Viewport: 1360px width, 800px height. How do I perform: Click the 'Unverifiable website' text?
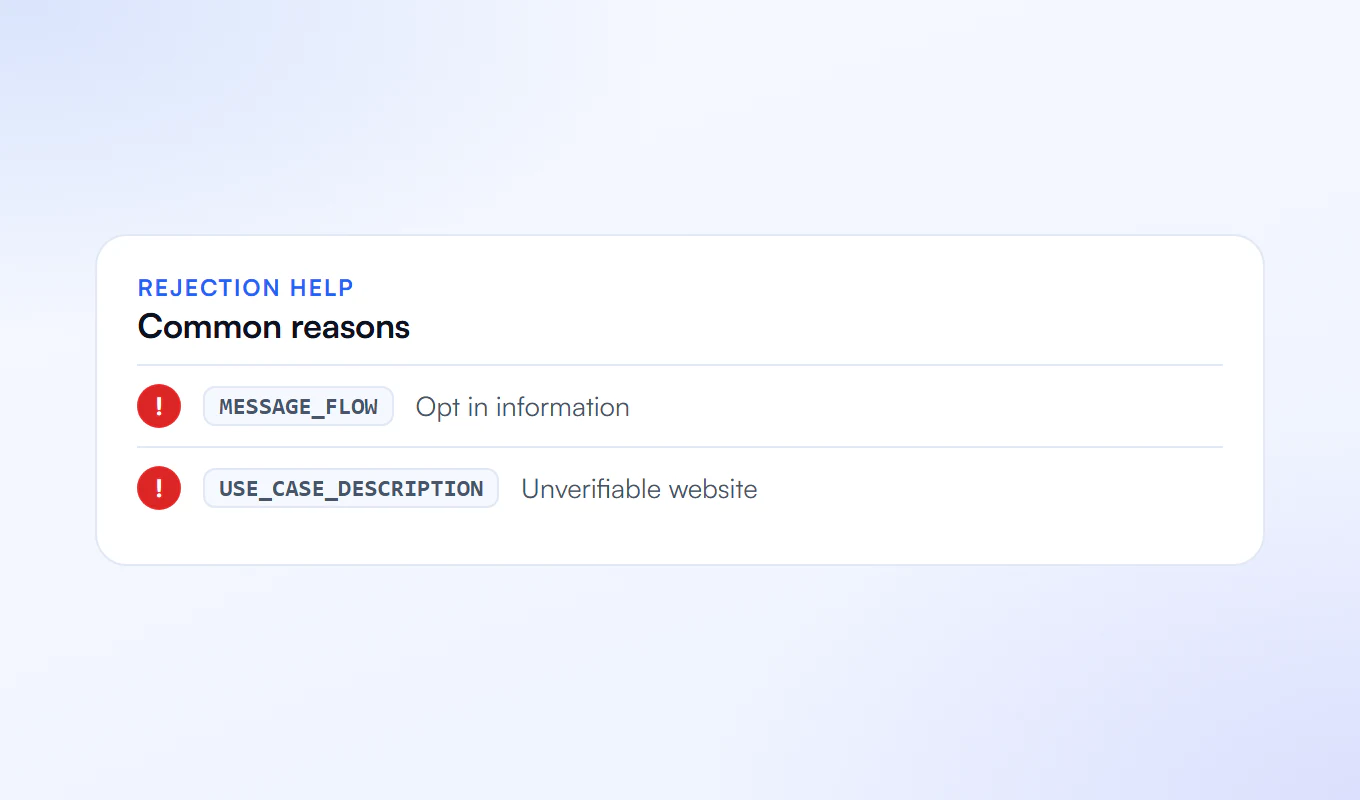click(639, 489)
